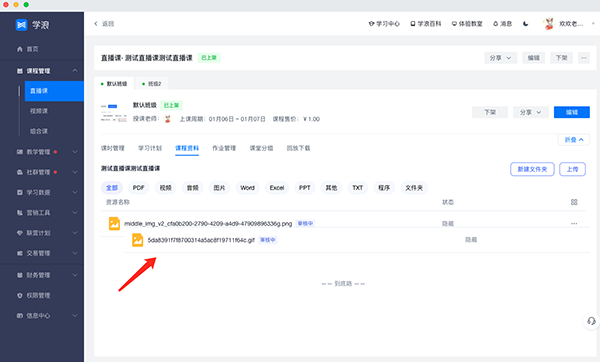Open the course header more-options ellipsis
The height and width of the screenshot is (362, 600).
click(x=584, y=58)
